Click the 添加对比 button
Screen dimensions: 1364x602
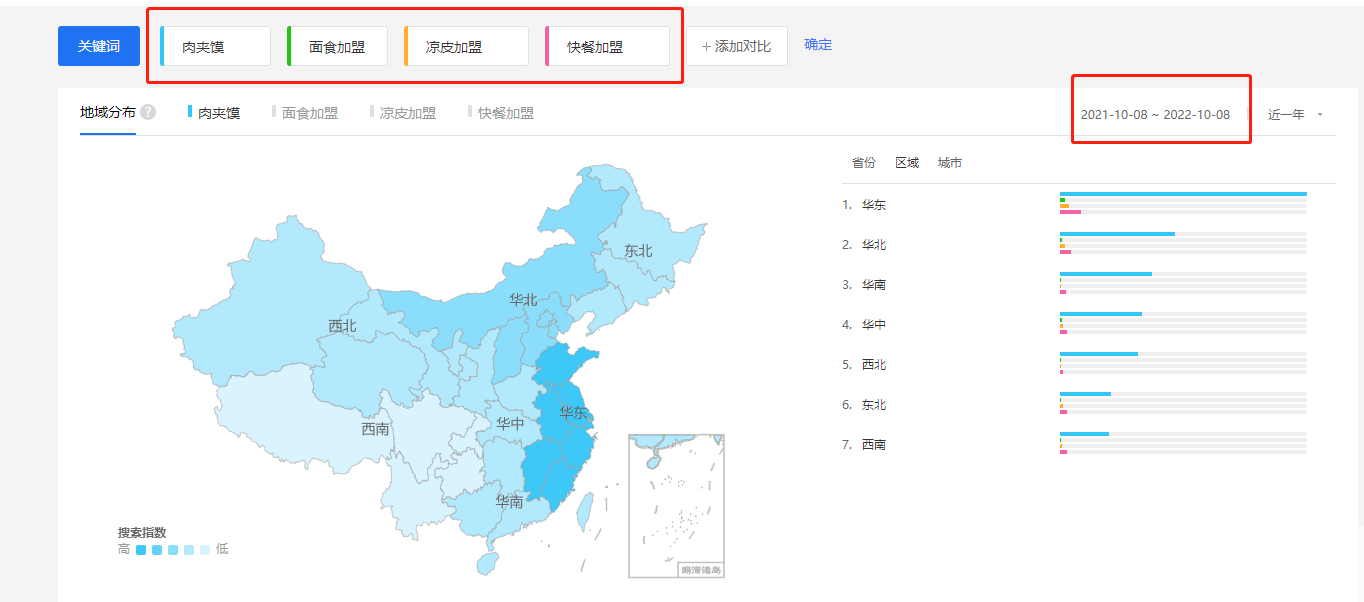point(736,46)
